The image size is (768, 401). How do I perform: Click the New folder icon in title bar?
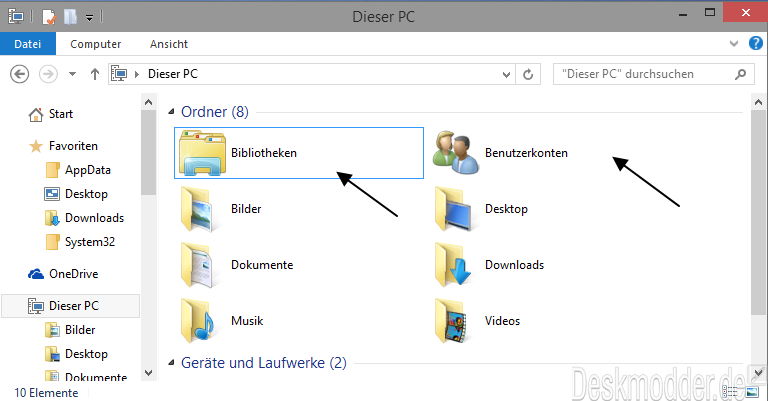point(70,17)
